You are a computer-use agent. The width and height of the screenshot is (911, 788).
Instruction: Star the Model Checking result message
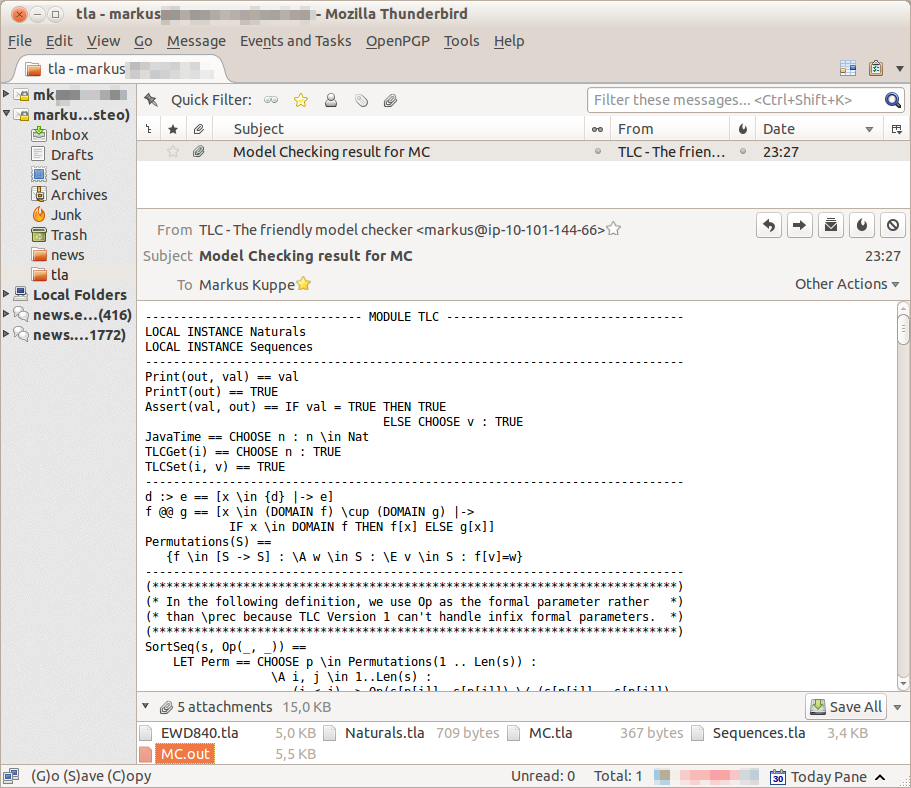tap(173, 151)
